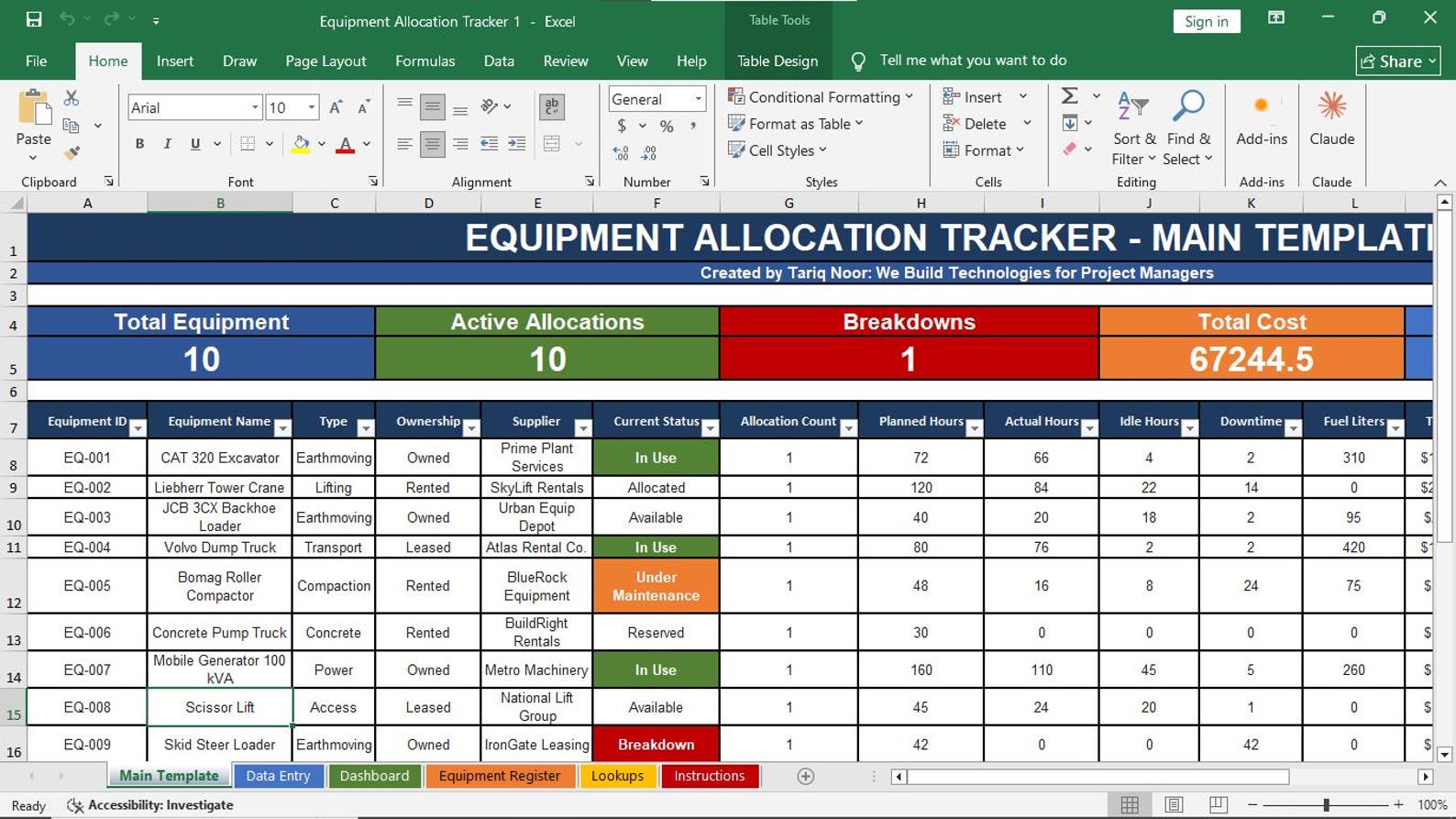Click the Increase Indent icon
Image resolution: width=1456 pixels, height=819 pixels.
coord(517,143)
